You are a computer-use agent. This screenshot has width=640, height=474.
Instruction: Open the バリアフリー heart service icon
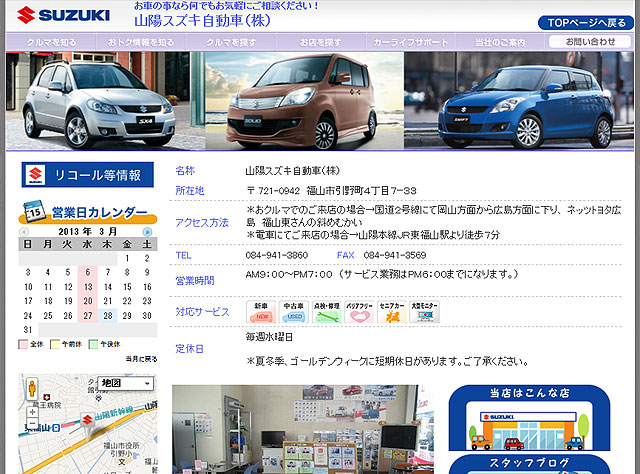359,312
